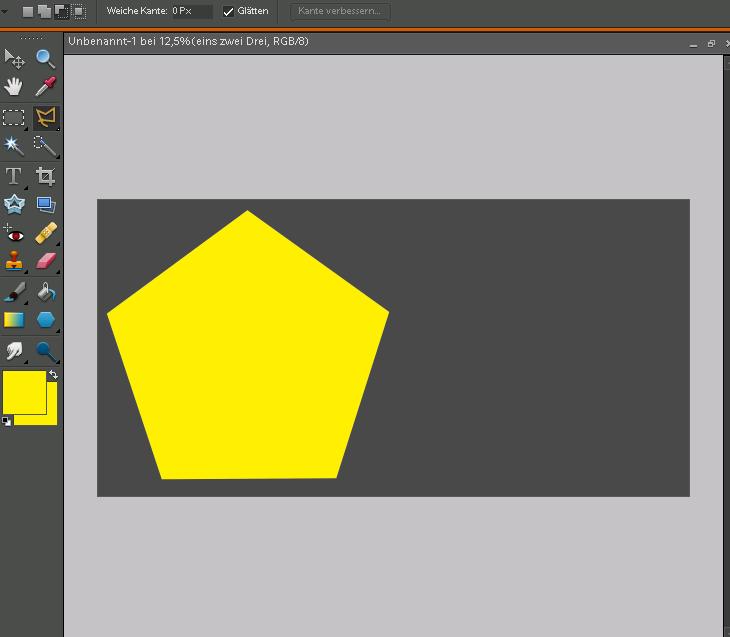Select the Spot Healing bandage tool
Image resolution: width=730 pixels, height=637 pixels.
(46, 233)
